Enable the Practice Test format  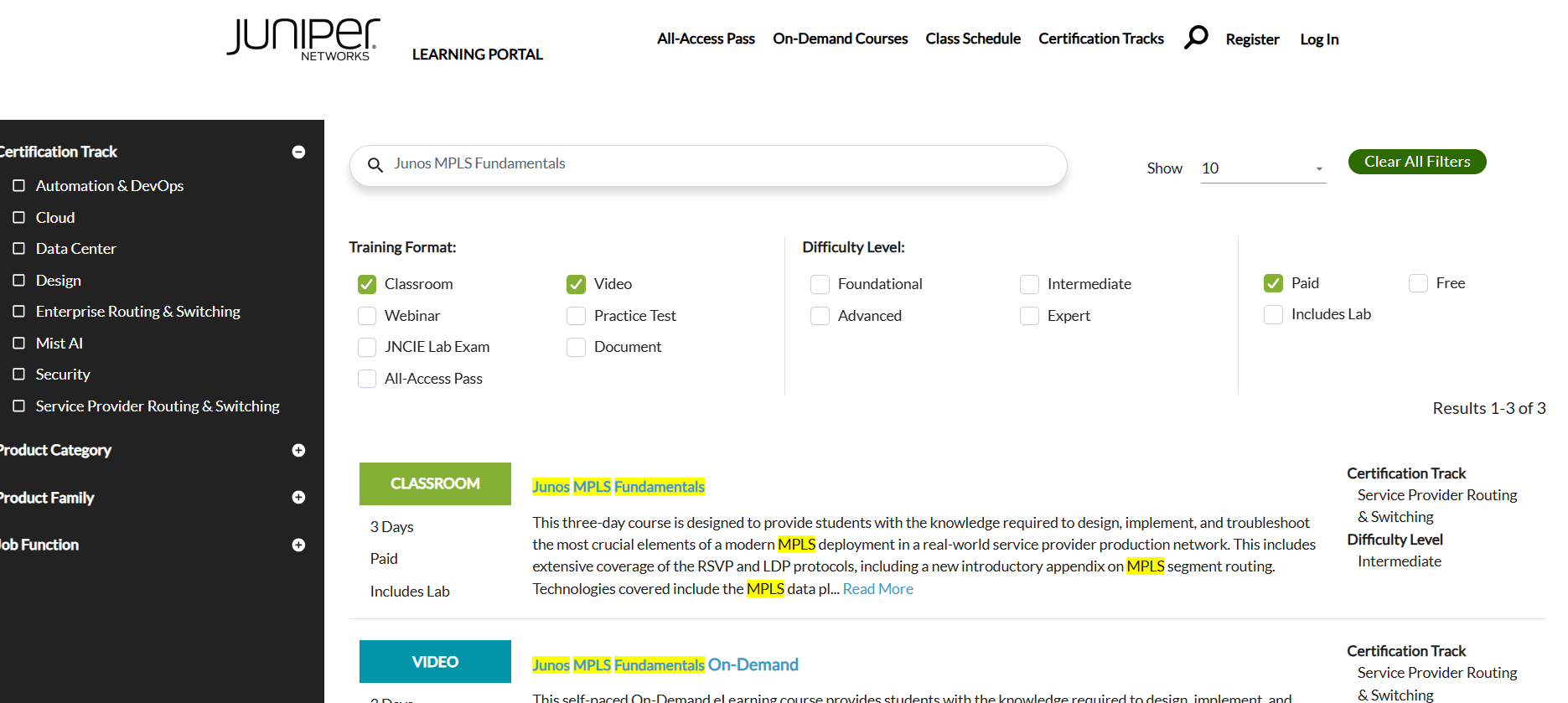[576, 316]
